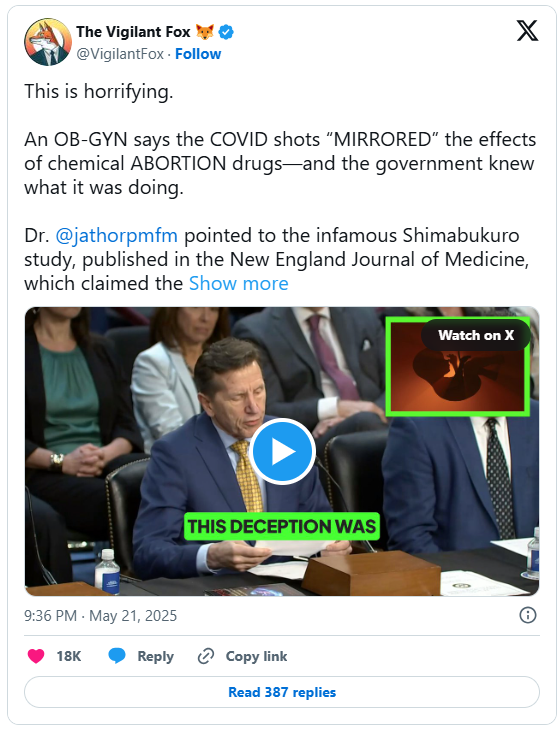This screenshot has width=560, height=729.
Task: Play the embedded video
Action: point(282,451)
